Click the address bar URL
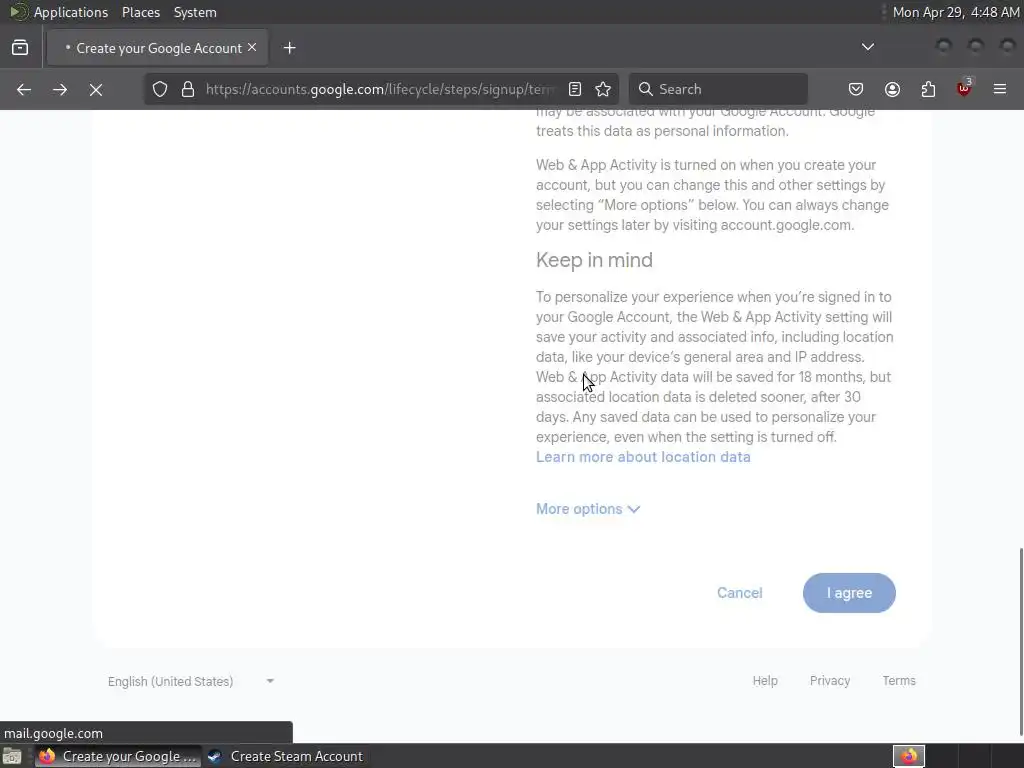 tap(380, 89)
